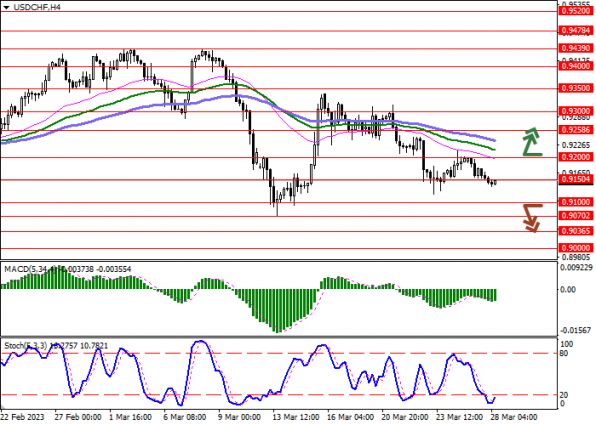Image resolution: width=596 pixels, height=425 pixels.
Task: Select the 0.93000 price level label
Action: 576,111
